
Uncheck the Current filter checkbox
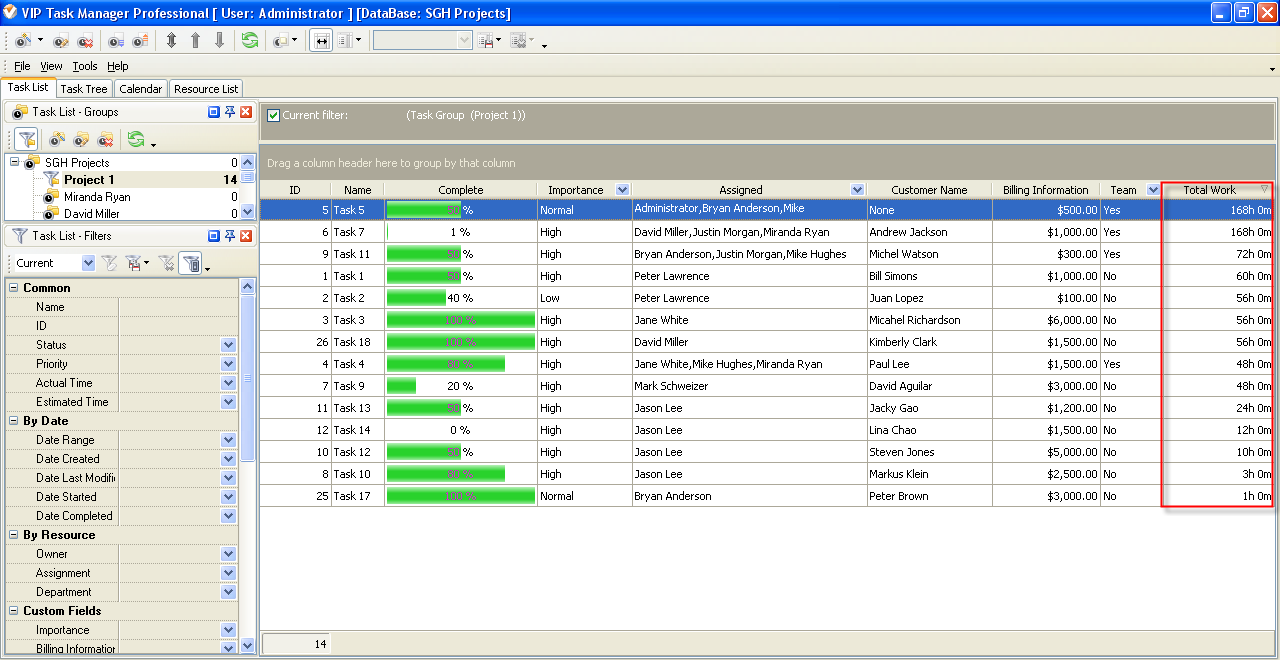click(273, 115)
